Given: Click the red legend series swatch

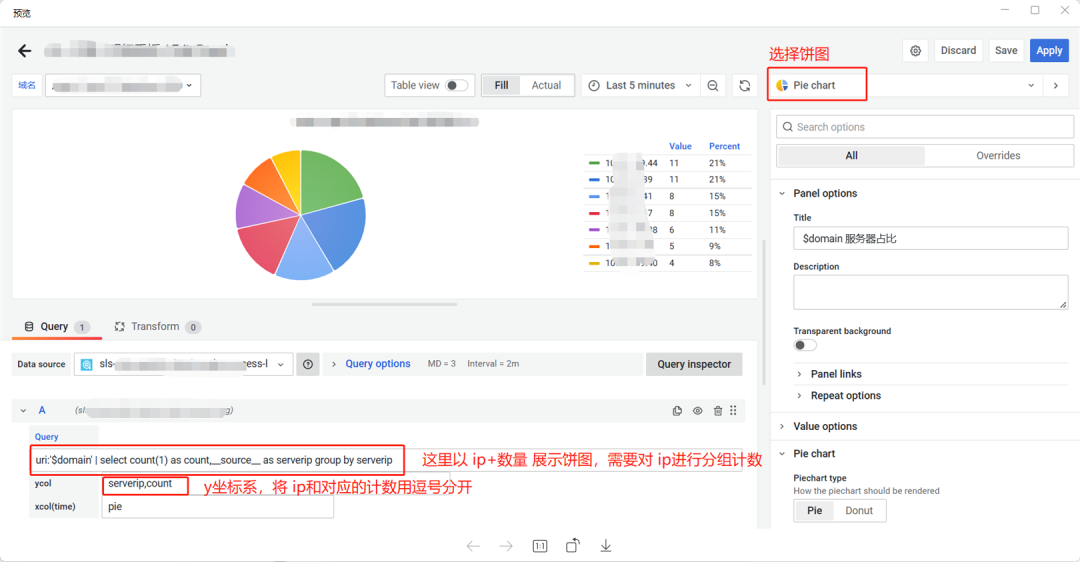Looking at the screenshot, I should 594,213.
